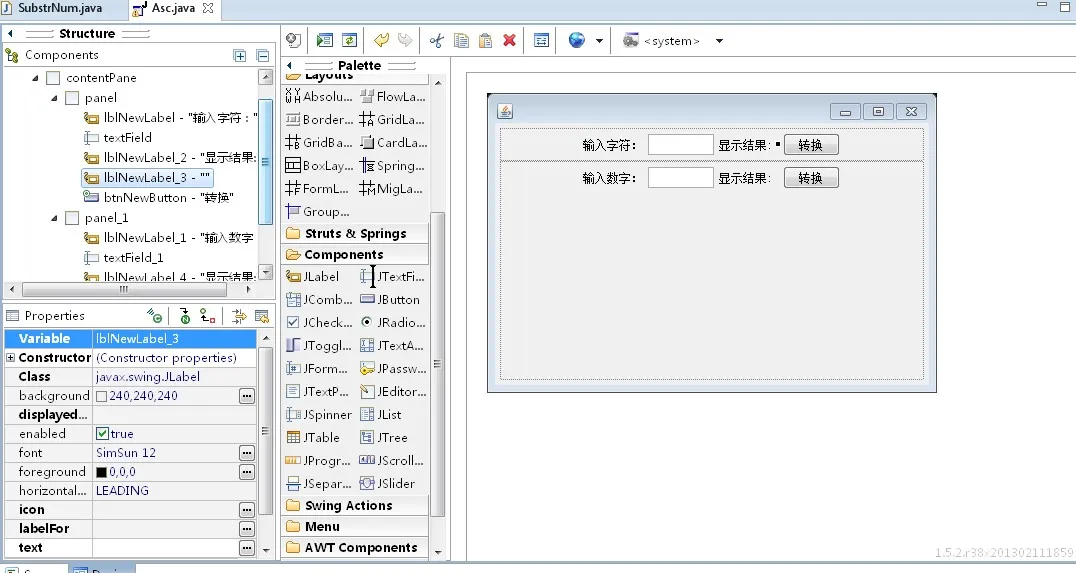Select JRadioButton component in palette

[x=391, y=322]
